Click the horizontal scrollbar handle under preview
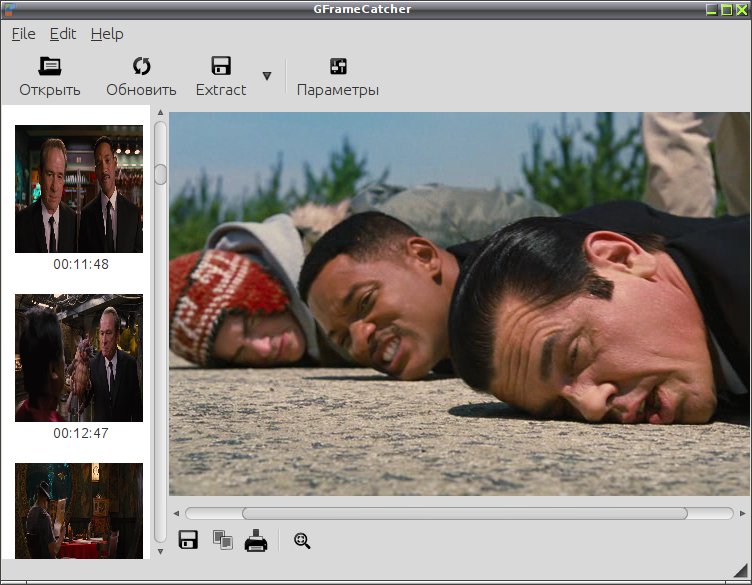 click(x=465, y=513)
